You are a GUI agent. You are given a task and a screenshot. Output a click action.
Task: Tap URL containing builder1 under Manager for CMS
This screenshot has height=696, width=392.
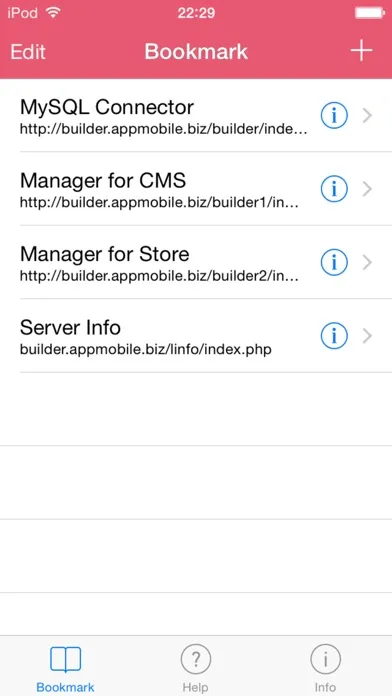click(159, 202)
